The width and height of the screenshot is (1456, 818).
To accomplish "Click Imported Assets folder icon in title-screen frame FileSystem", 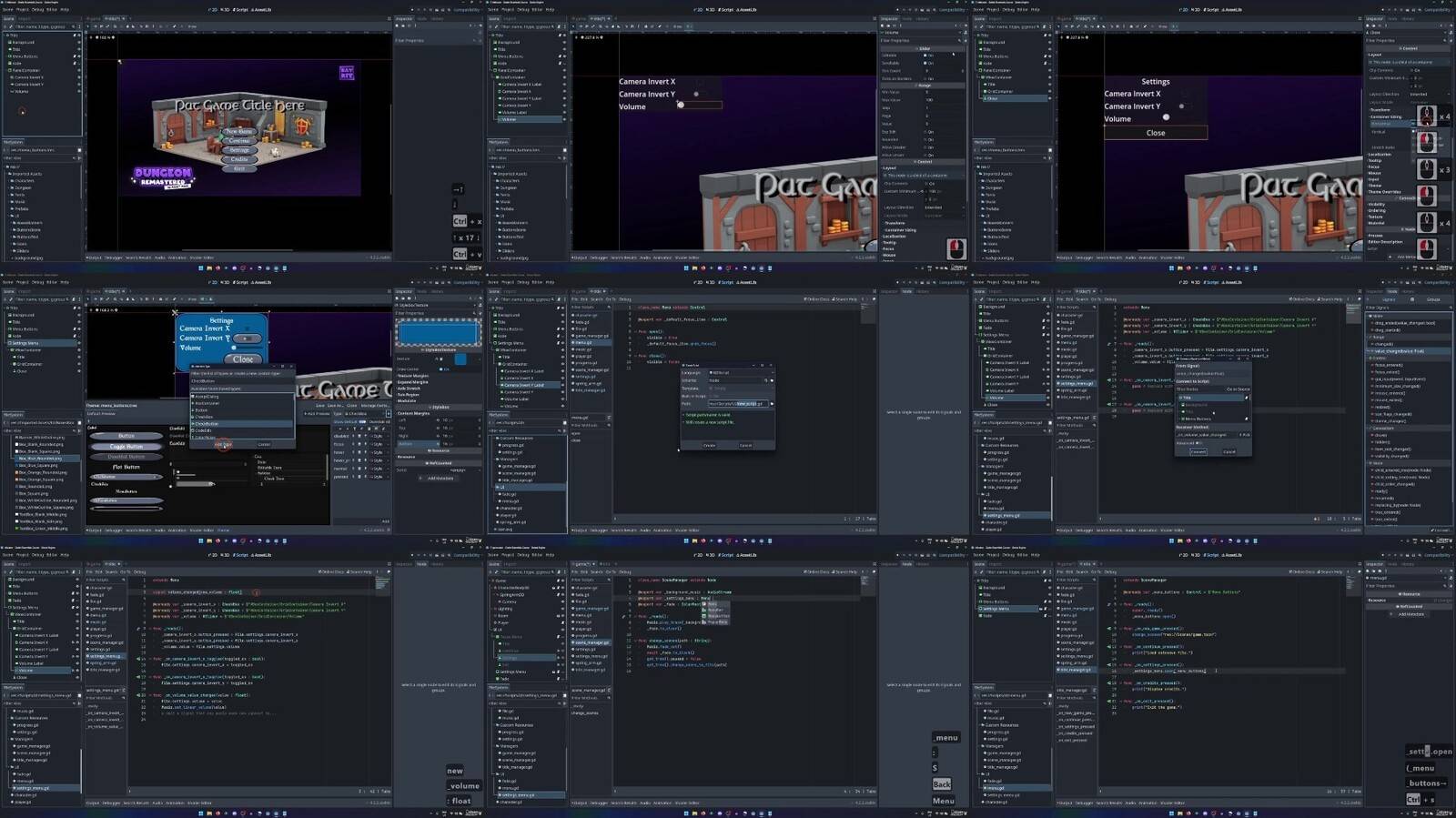I will pos(12,174).
